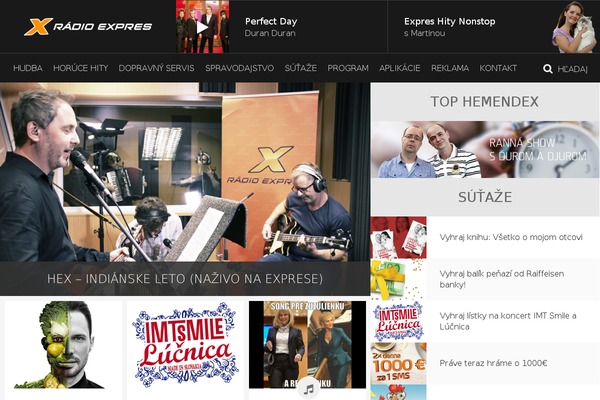The width and height of the screenshot is (600, 400).
Task: Open IMT Smile a Lúčnica tickets contest
Action: coord(508,321)
